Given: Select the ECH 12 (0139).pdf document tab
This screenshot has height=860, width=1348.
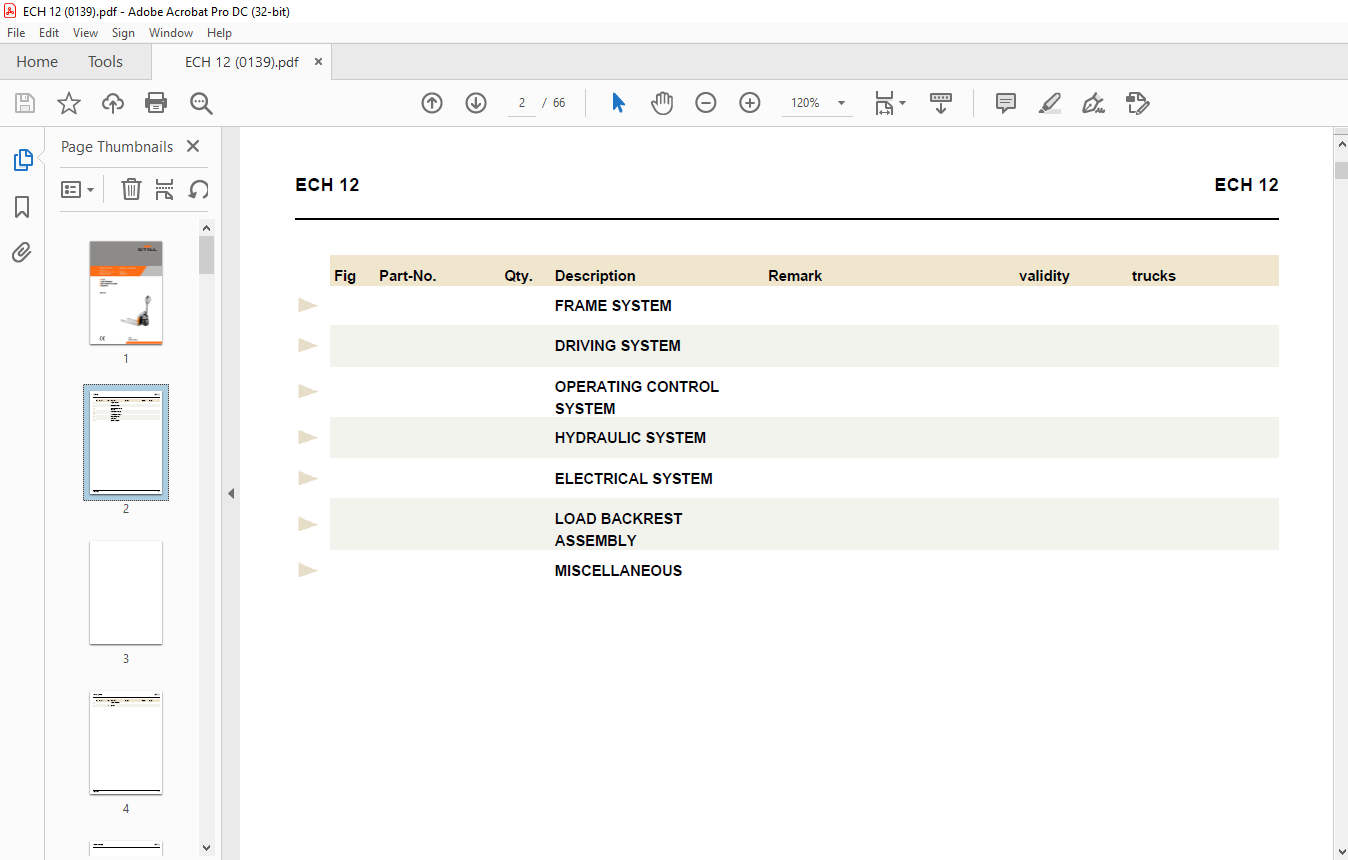Looking at the screenshot, I should tap(241, 62).
